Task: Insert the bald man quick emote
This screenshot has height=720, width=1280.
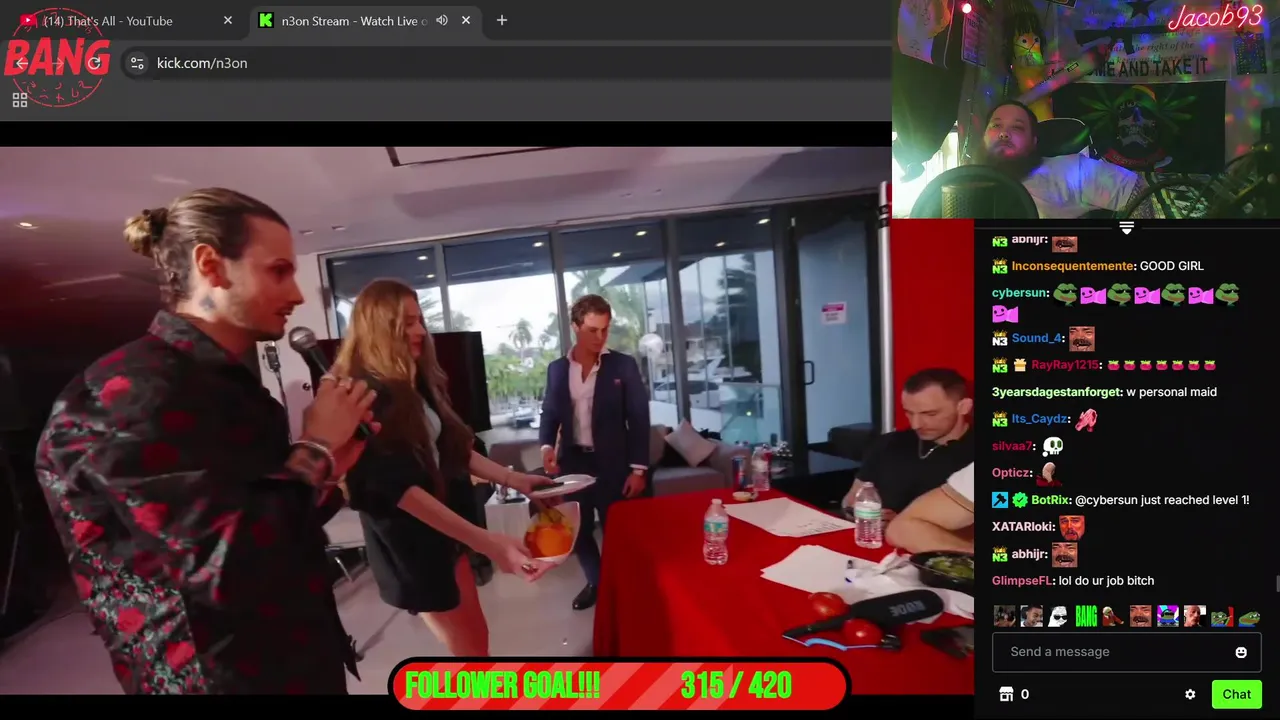Action: tap(1194, 616)
